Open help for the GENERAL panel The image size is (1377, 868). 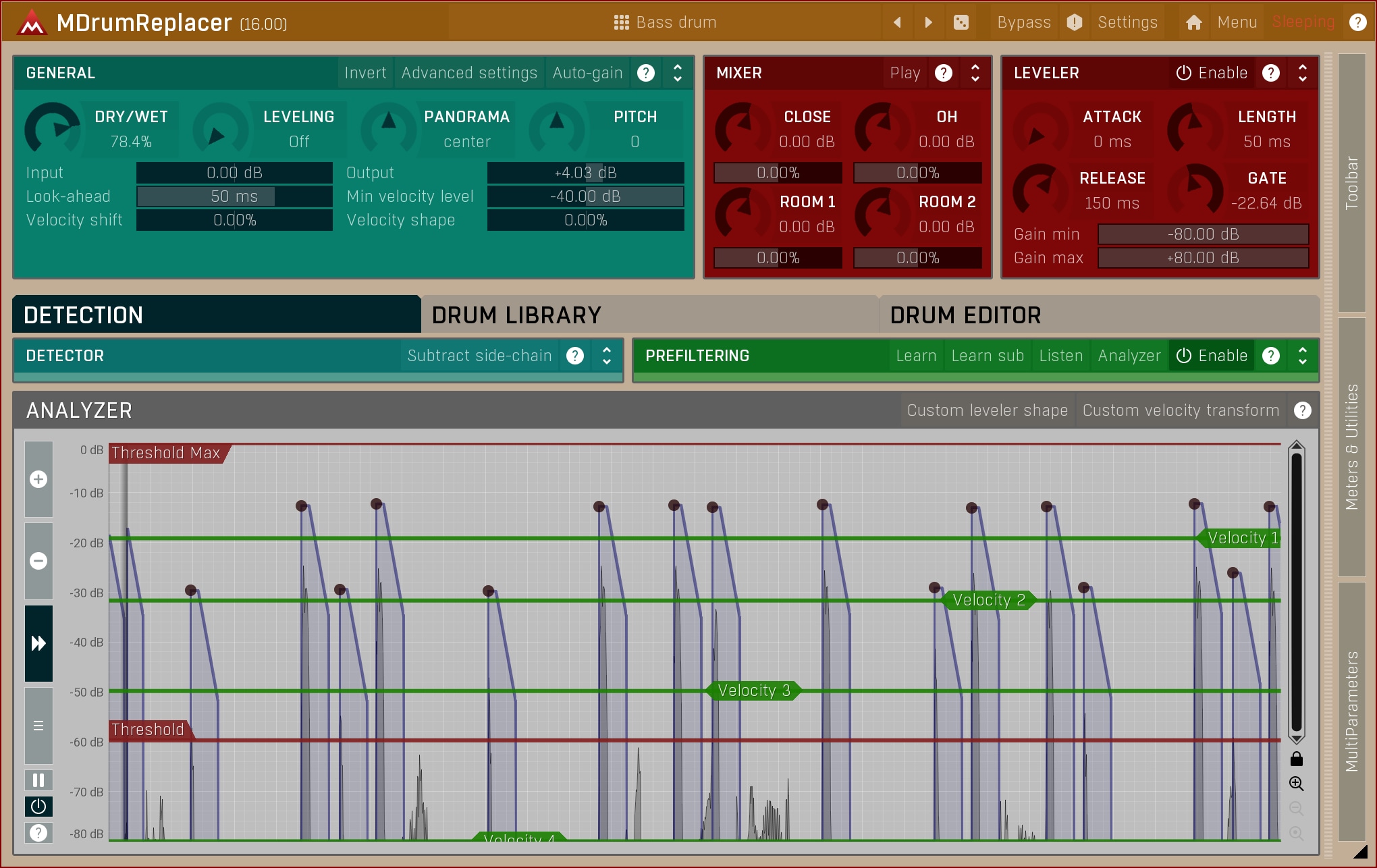(x=646, y=73)
